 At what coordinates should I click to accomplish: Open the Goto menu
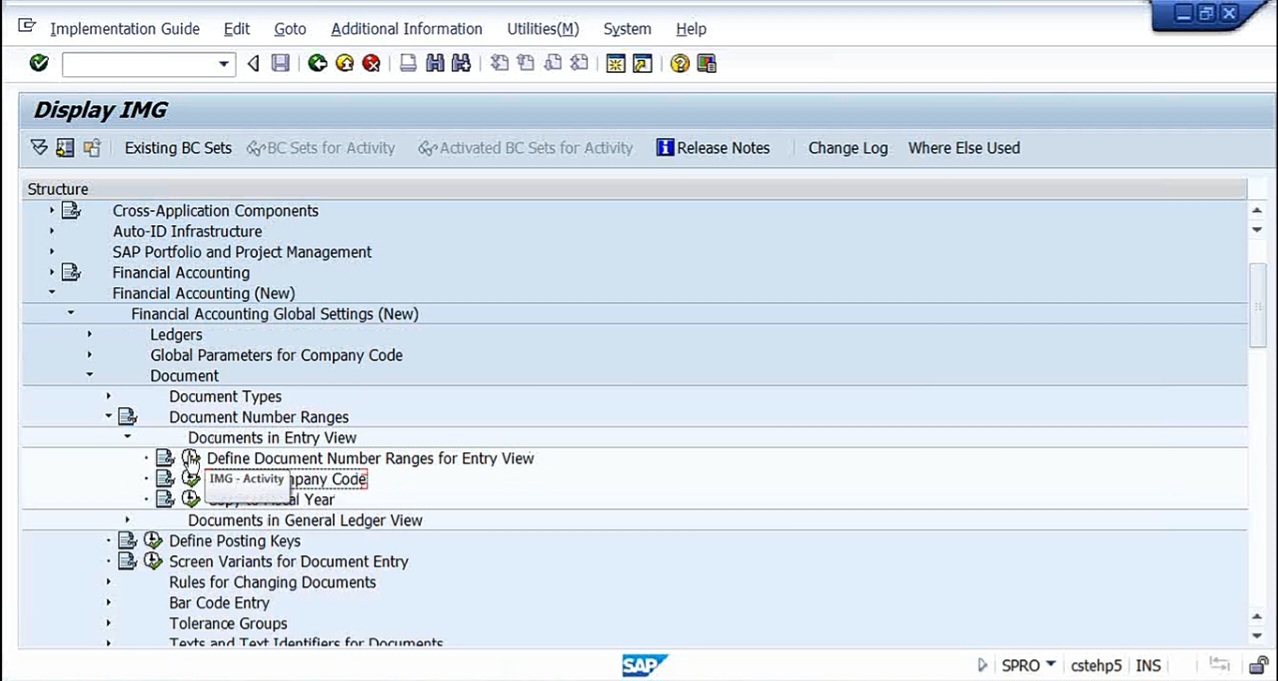click(x=290, y=29)
